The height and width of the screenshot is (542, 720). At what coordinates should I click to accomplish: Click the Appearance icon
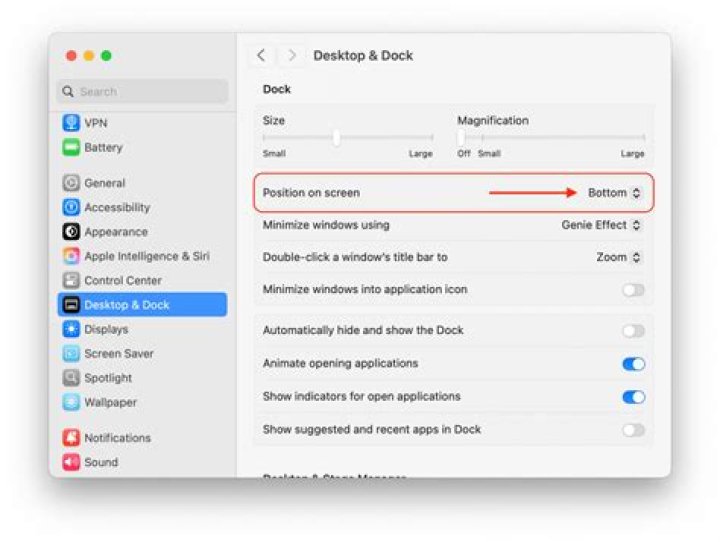pyautogui.click(x=71, y=231)
